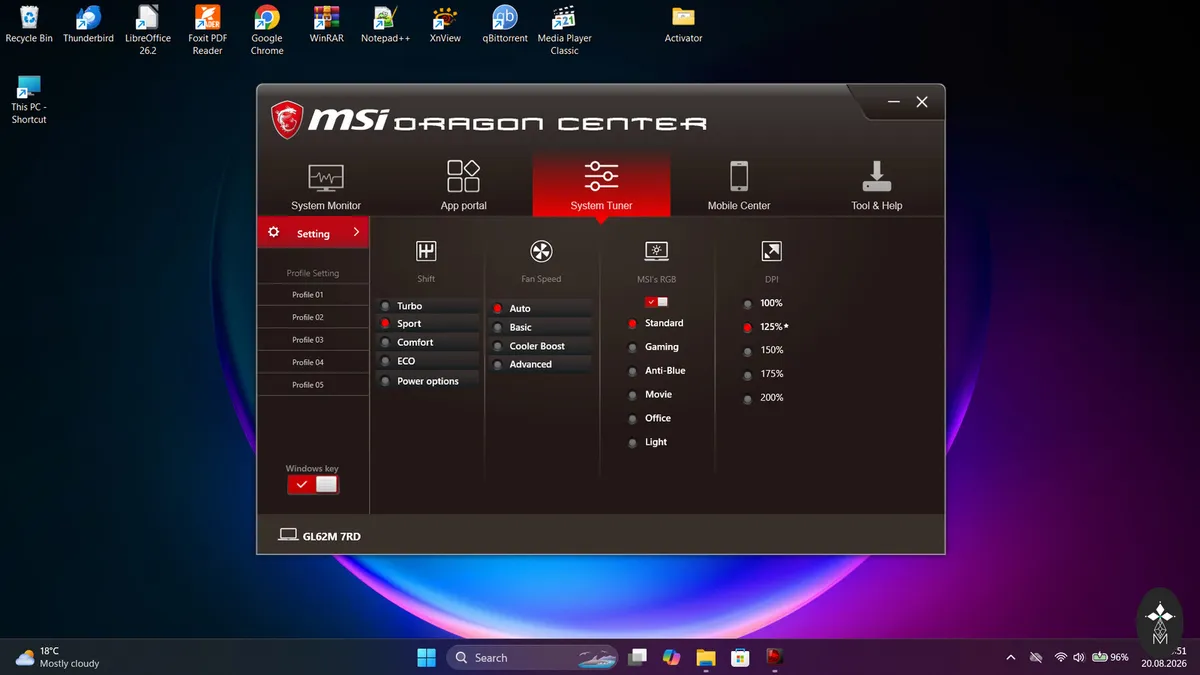Select Anti-Blue display mode
Screen dimensions: 1200x675
point(656,371)
